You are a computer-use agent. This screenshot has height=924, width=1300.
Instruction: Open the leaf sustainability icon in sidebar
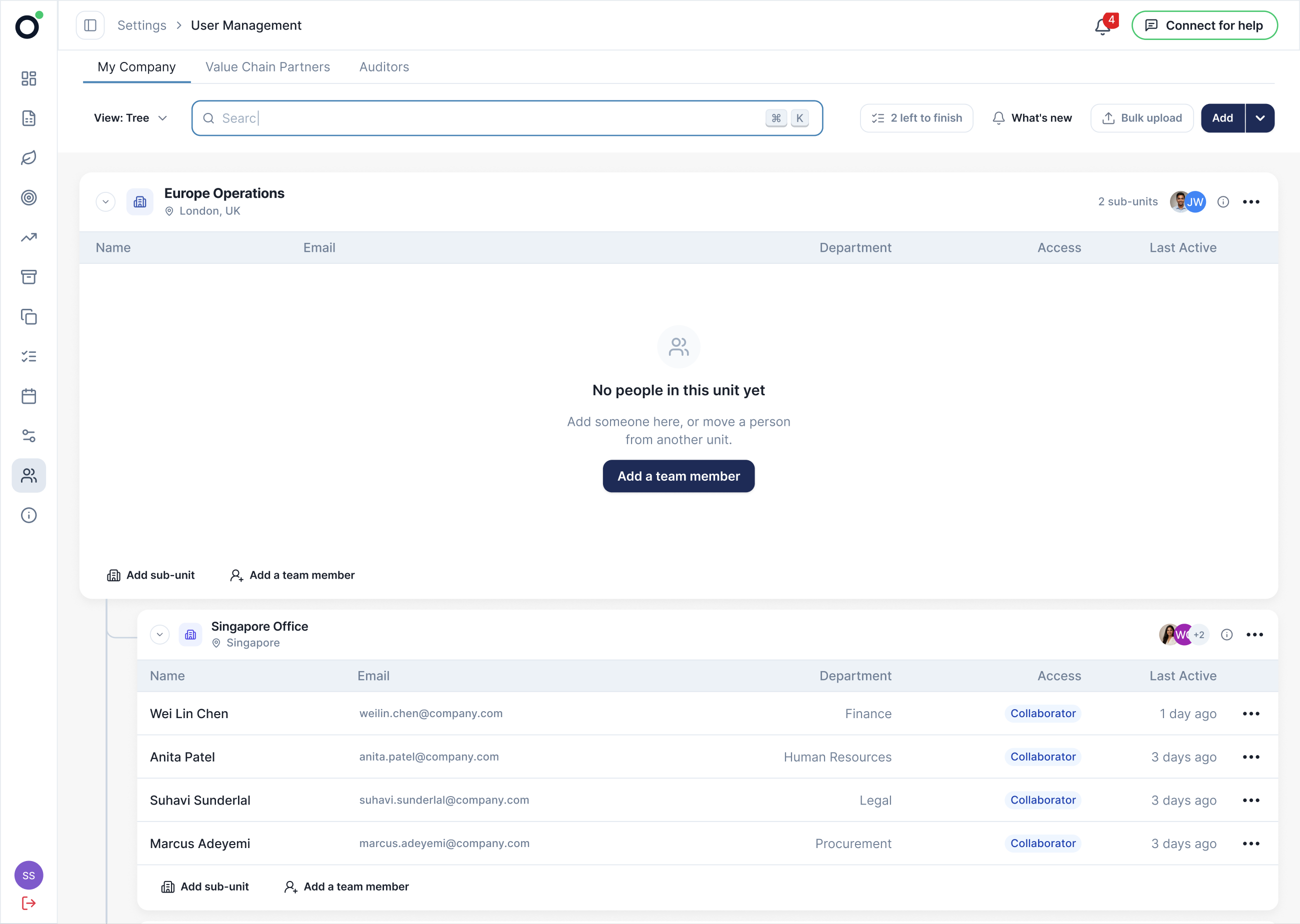tap(28, 157)
